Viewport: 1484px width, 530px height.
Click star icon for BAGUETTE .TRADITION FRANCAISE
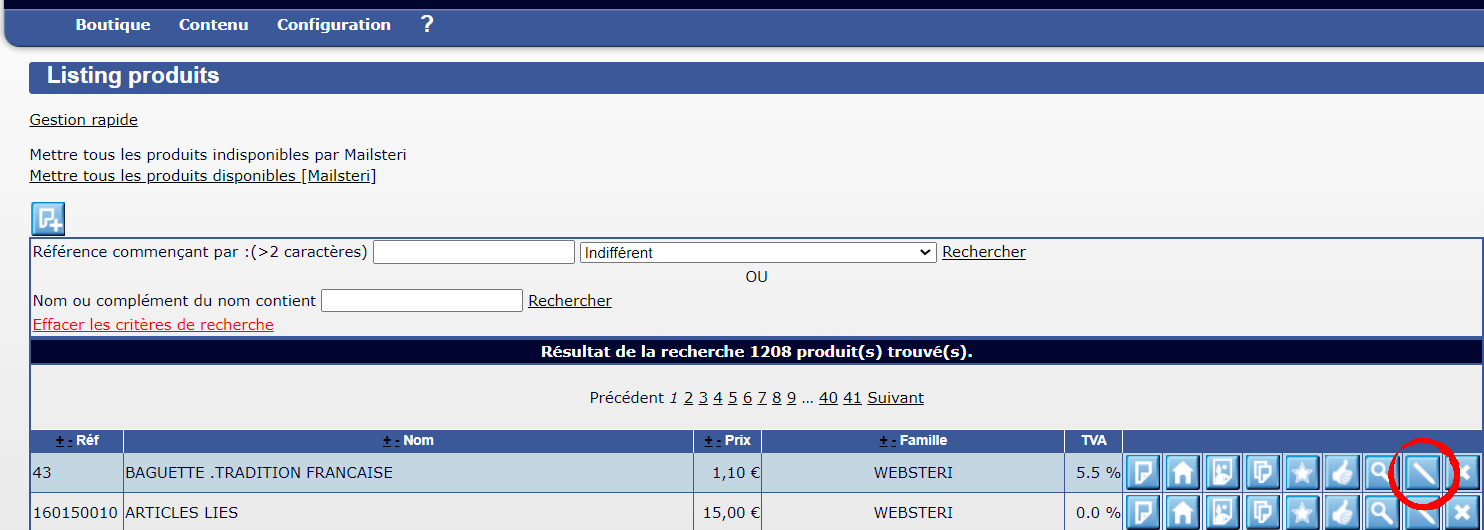click(x=1302, y=472)
